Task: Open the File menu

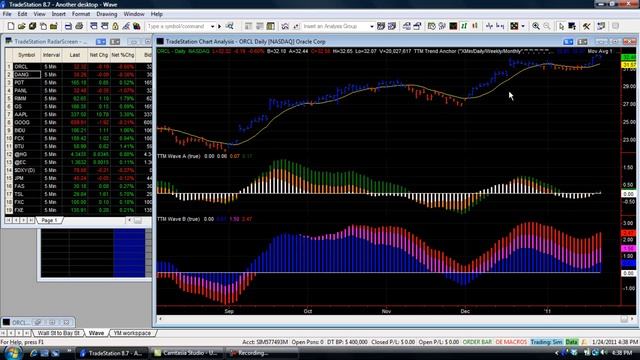Action: tap(7, 14)
